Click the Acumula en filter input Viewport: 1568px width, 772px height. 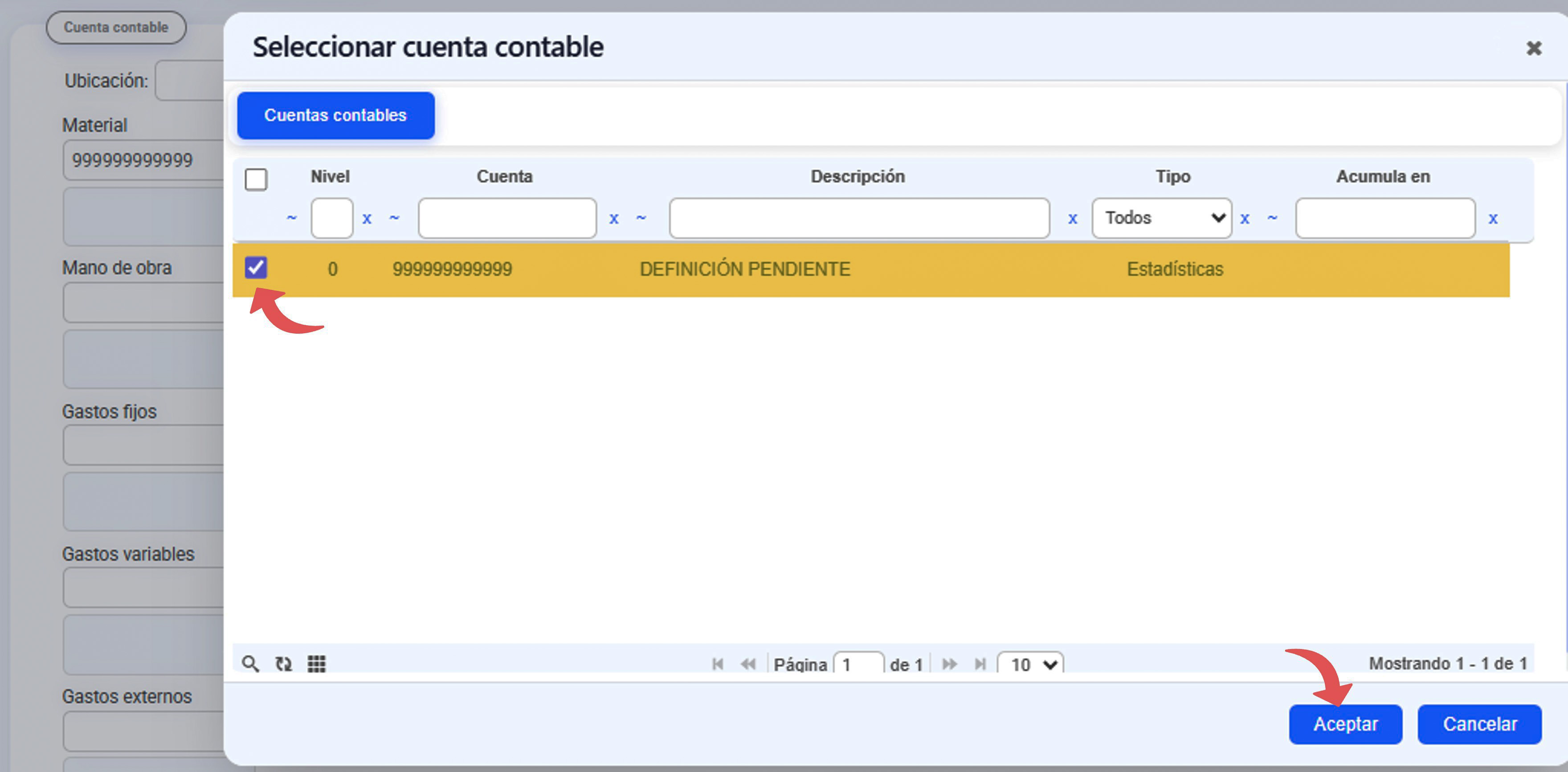point(1385,218)
